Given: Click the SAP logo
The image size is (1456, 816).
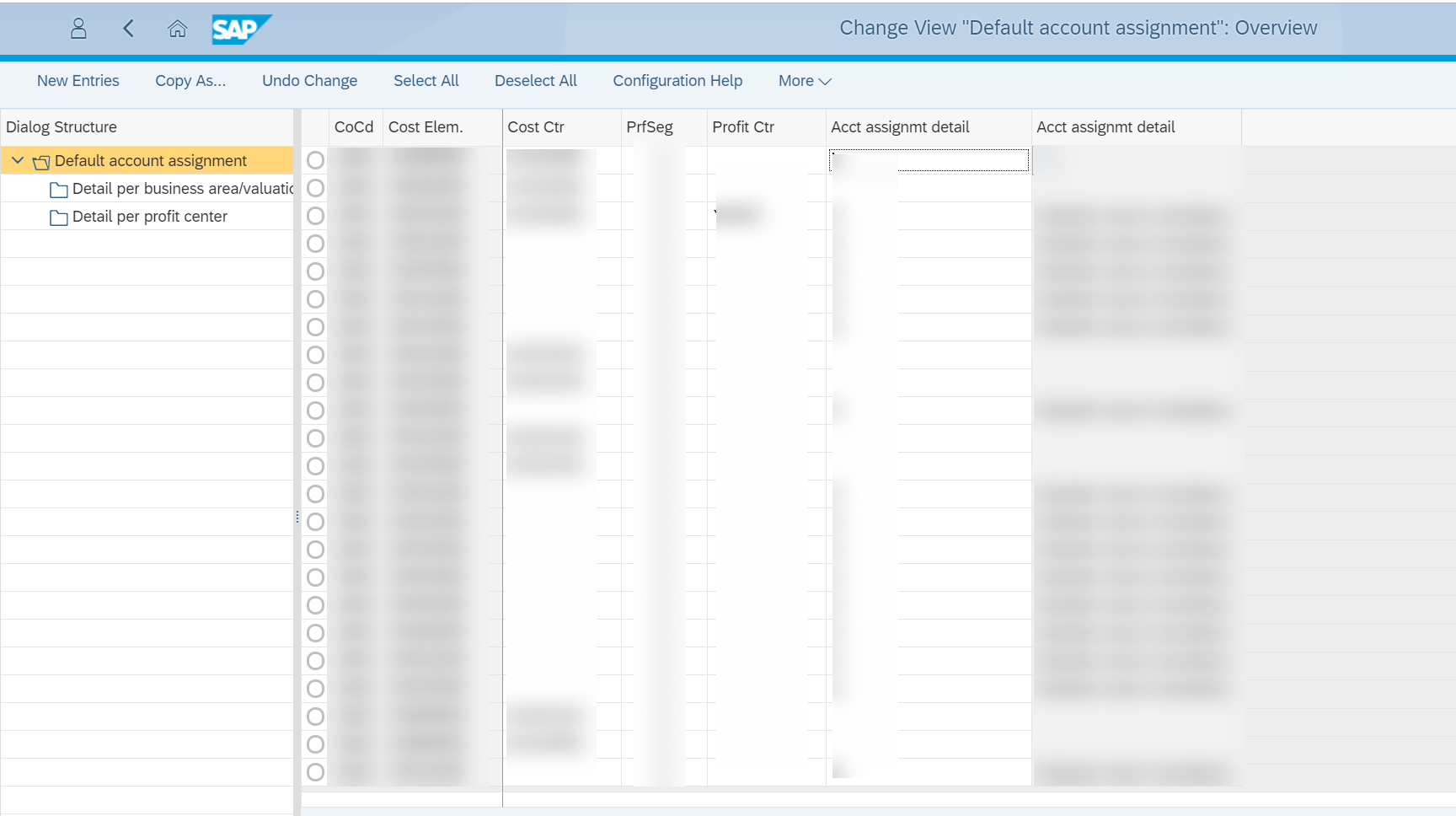Looking at the screenshot, I should [242, 30].
